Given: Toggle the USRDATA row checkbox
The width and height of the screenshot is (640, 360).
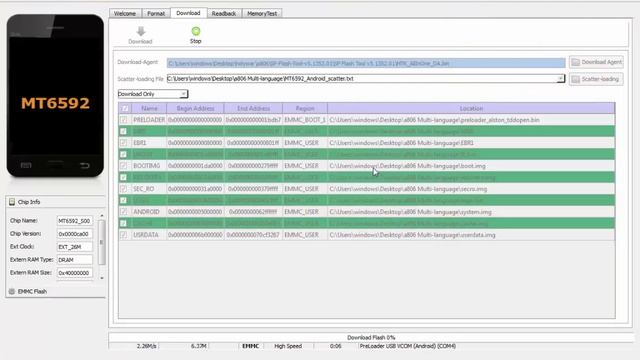Looking at the screenshot, I should tap(124, 235).
